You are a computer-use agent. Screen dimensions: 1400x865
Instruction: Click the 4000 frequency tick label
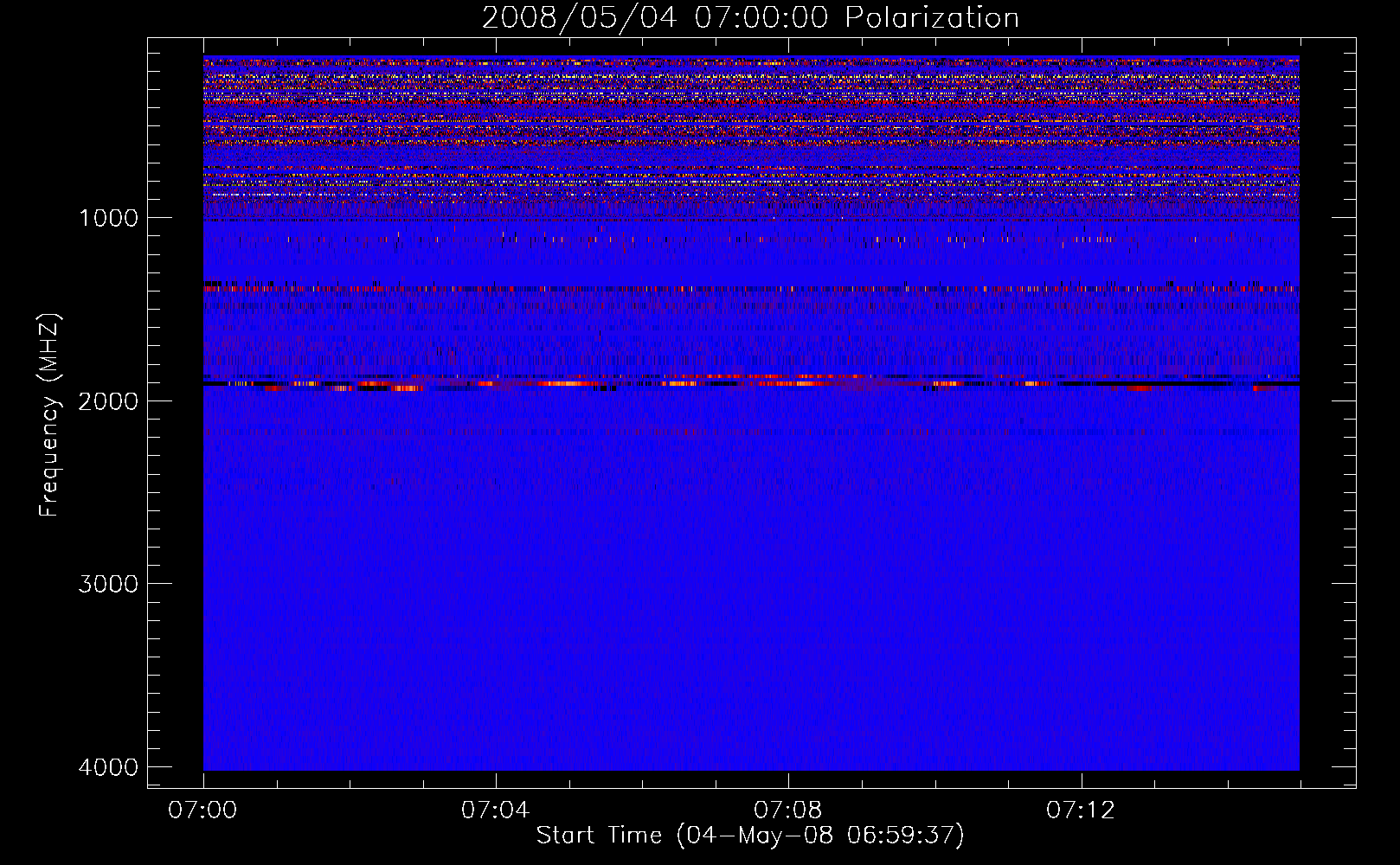[108, 766]
